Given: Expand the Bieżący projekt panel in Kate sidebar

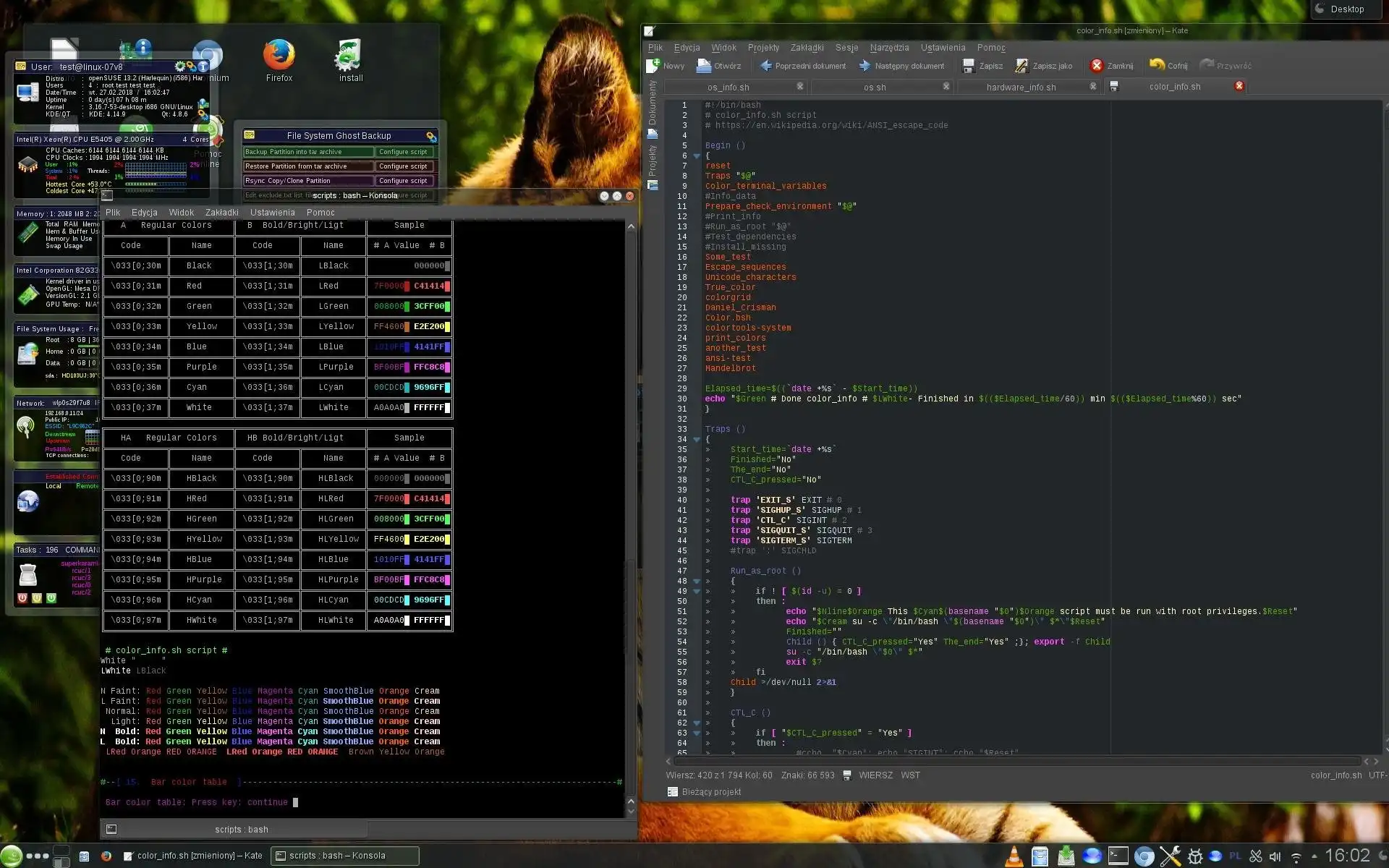Looking at the screenshot, I should (x=711, y=791).
